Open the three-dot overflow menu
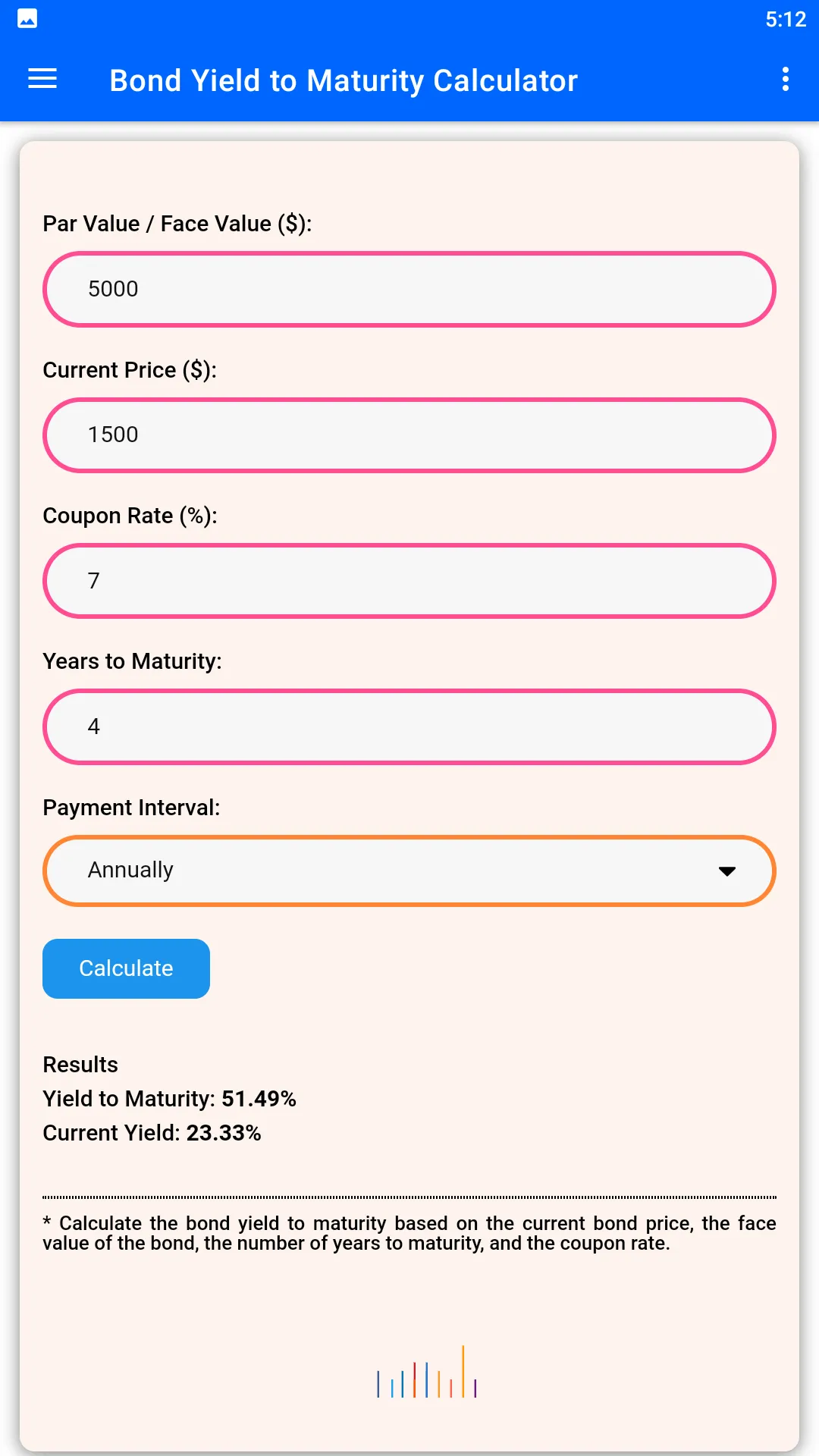The height and width of the screenshot is (1456, 819). point(786,79)
